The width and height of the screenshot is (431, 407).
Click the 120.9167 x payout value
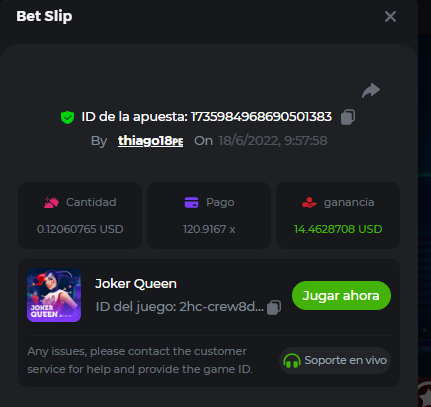(209, 229)
